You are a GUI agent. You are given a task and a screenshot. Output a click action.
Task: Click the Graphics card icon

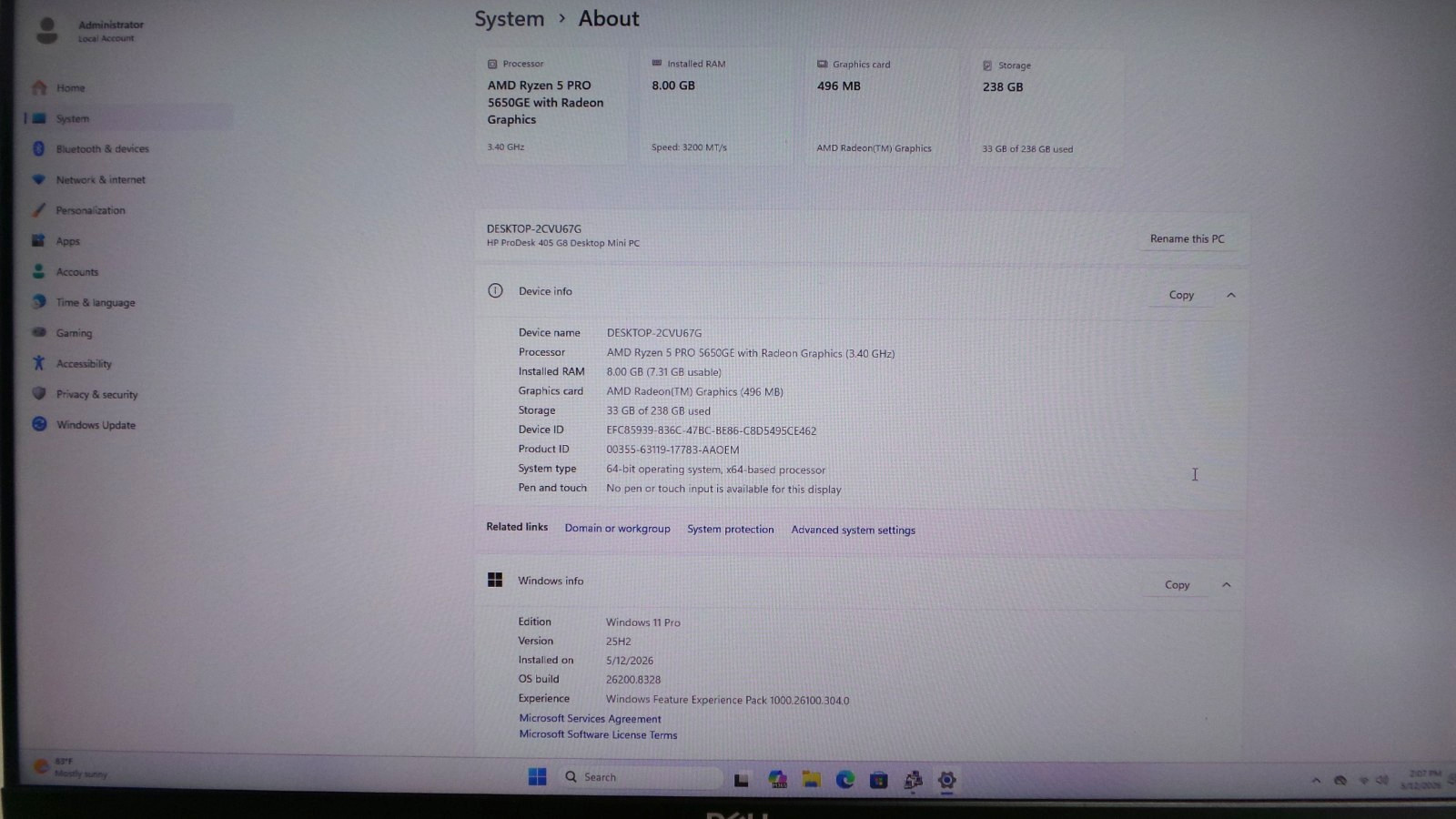(822, 64)
